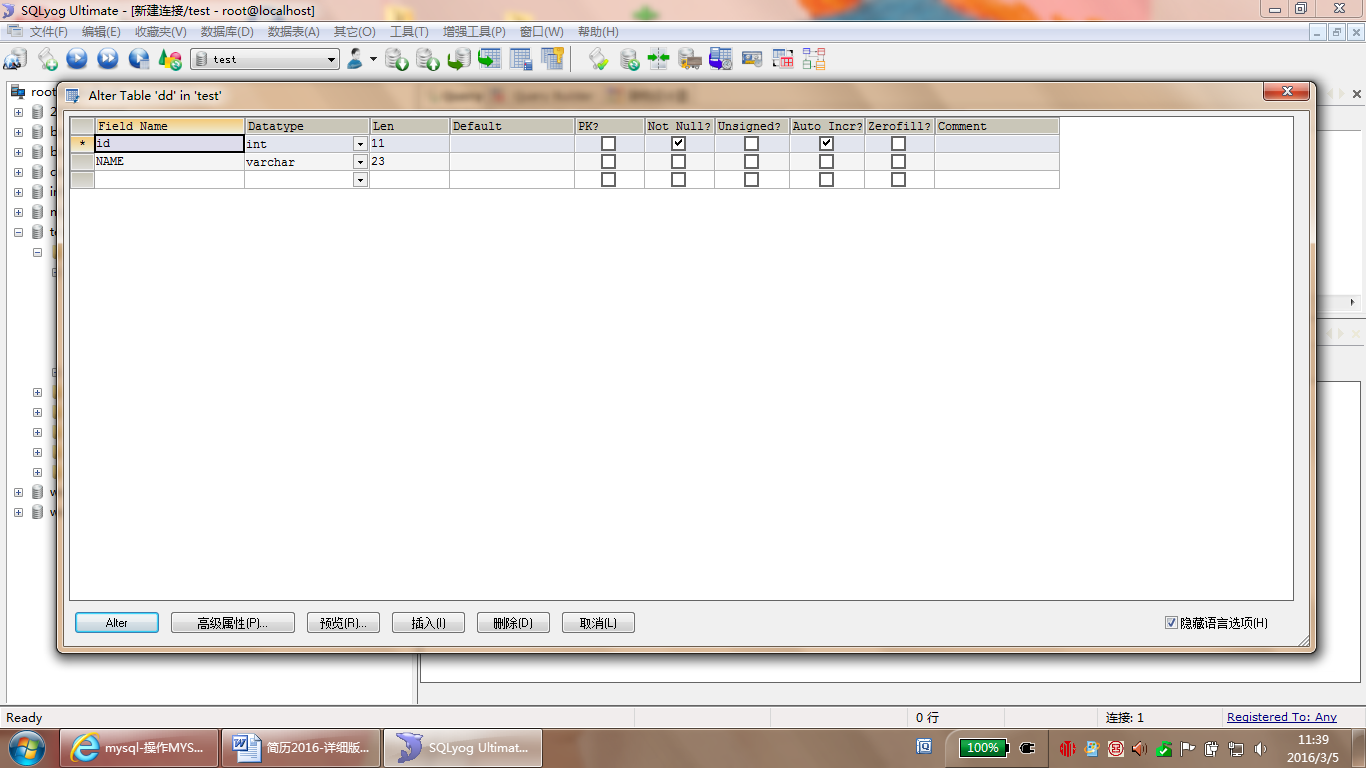1366x768 pixels.
Task: Click the arrow beside User Manager icon
Action: pyautogui.click(x=373, y=59)
